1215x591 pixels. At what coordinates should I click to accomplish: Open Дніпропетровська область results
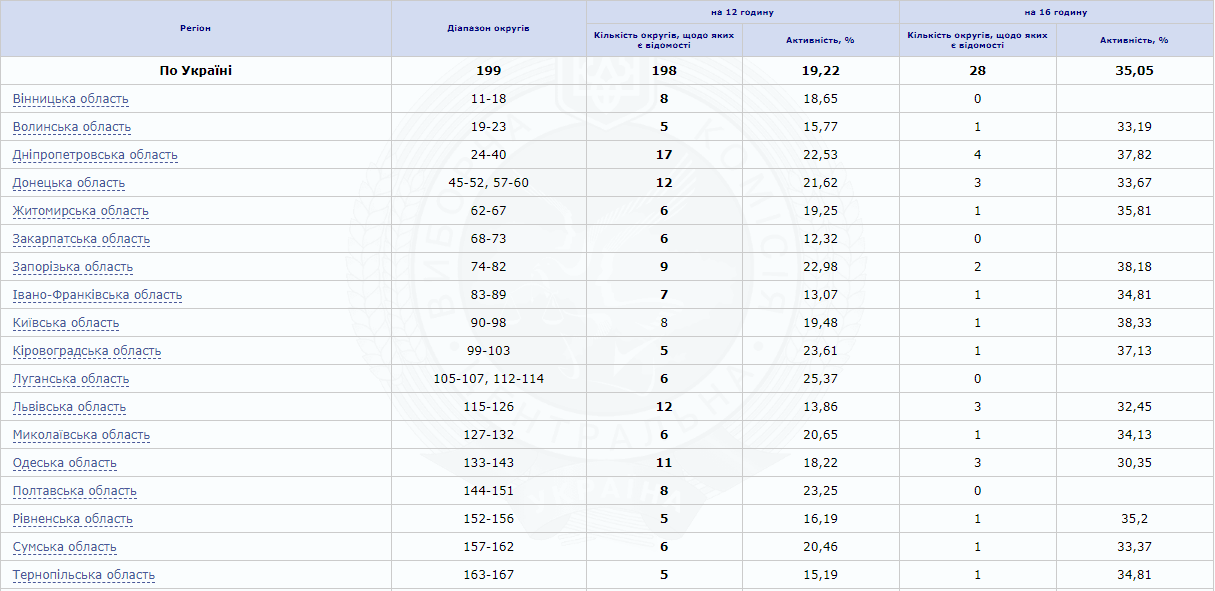[95, 155]
